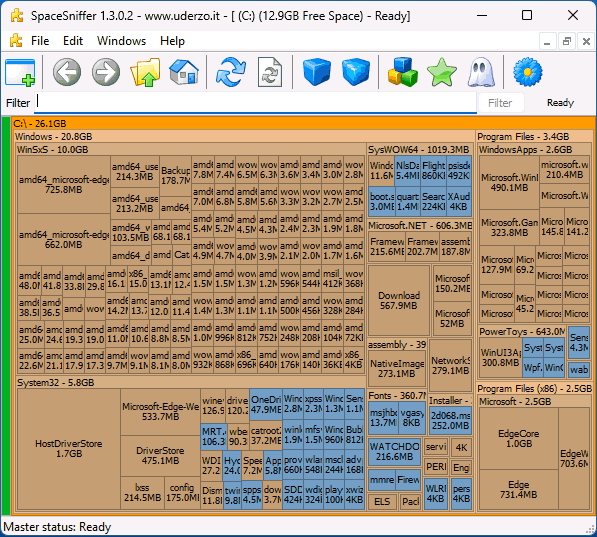This screenshot has height=537, width=597.
Task: Select the msjhb 13.7M font block
Action: pyautogui.click(x=383, y=418)
